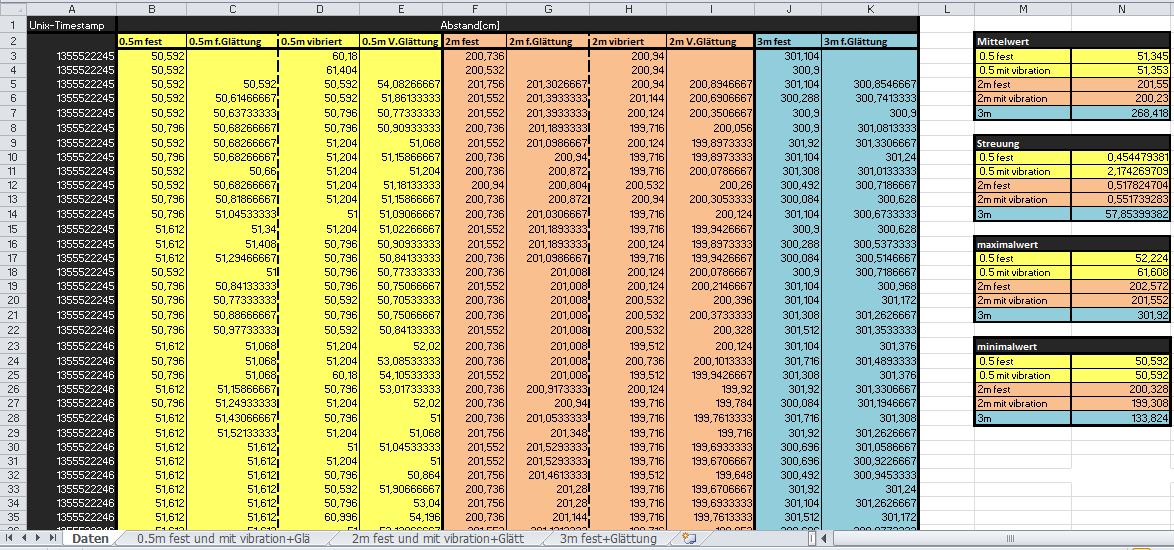Click the next sheet navigation arrow
1174x550 pixels.
coord(37,538)
